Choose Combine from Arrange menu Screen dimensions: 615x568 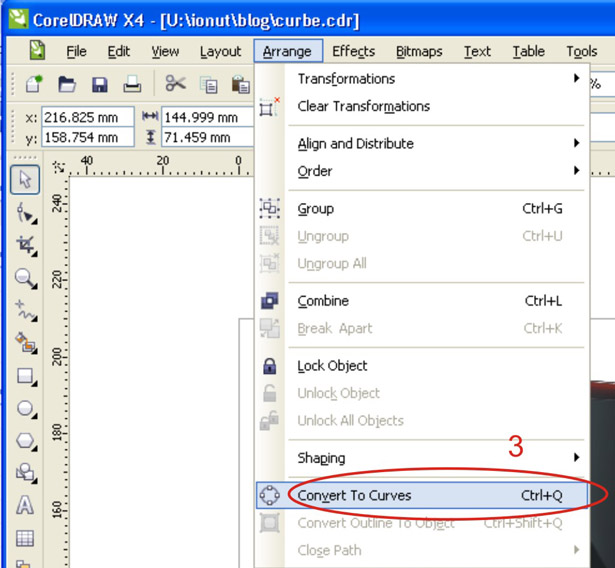coord(422,301)
